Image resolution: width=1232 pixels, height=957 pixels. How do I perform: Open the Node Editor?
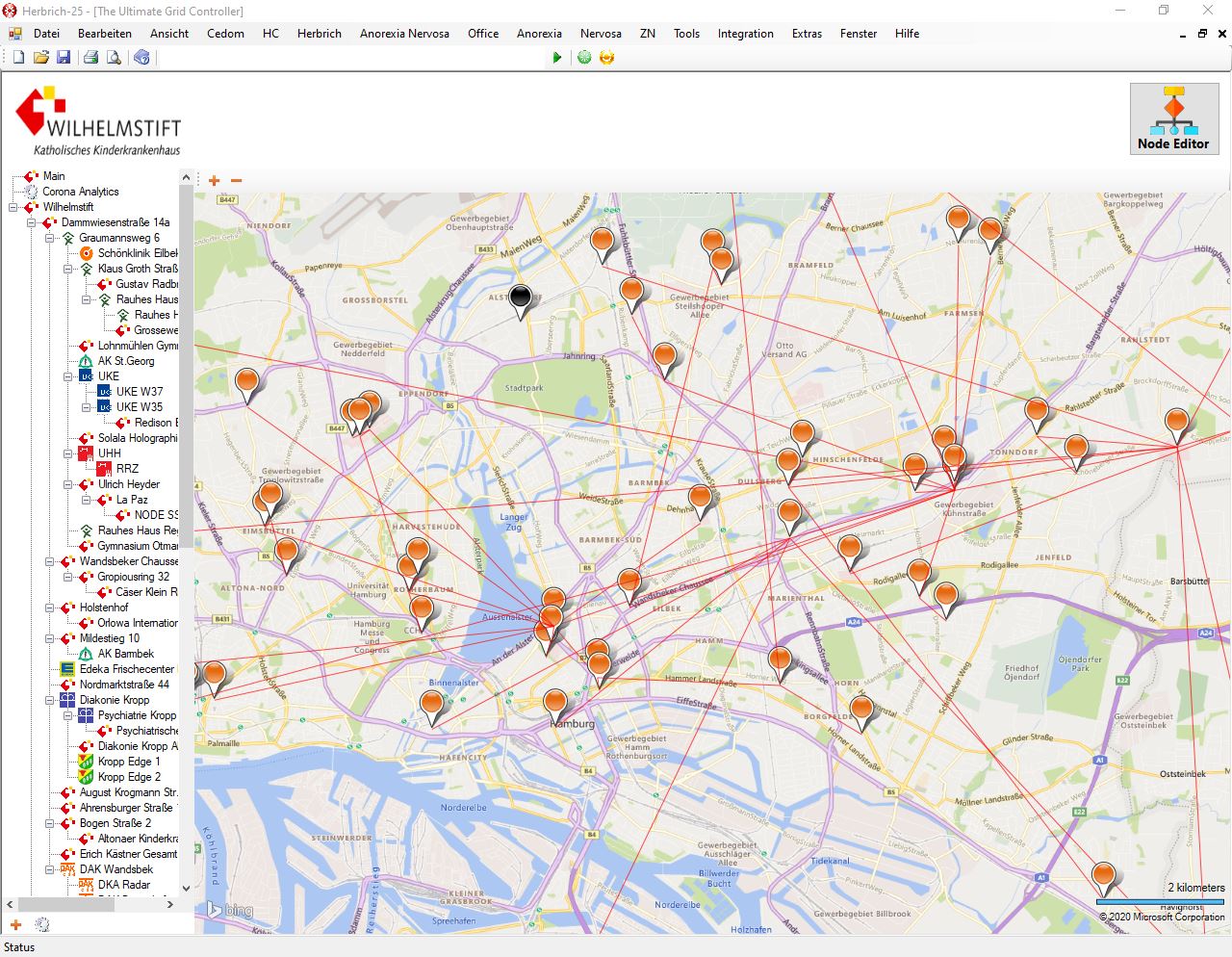(1173, 118)
